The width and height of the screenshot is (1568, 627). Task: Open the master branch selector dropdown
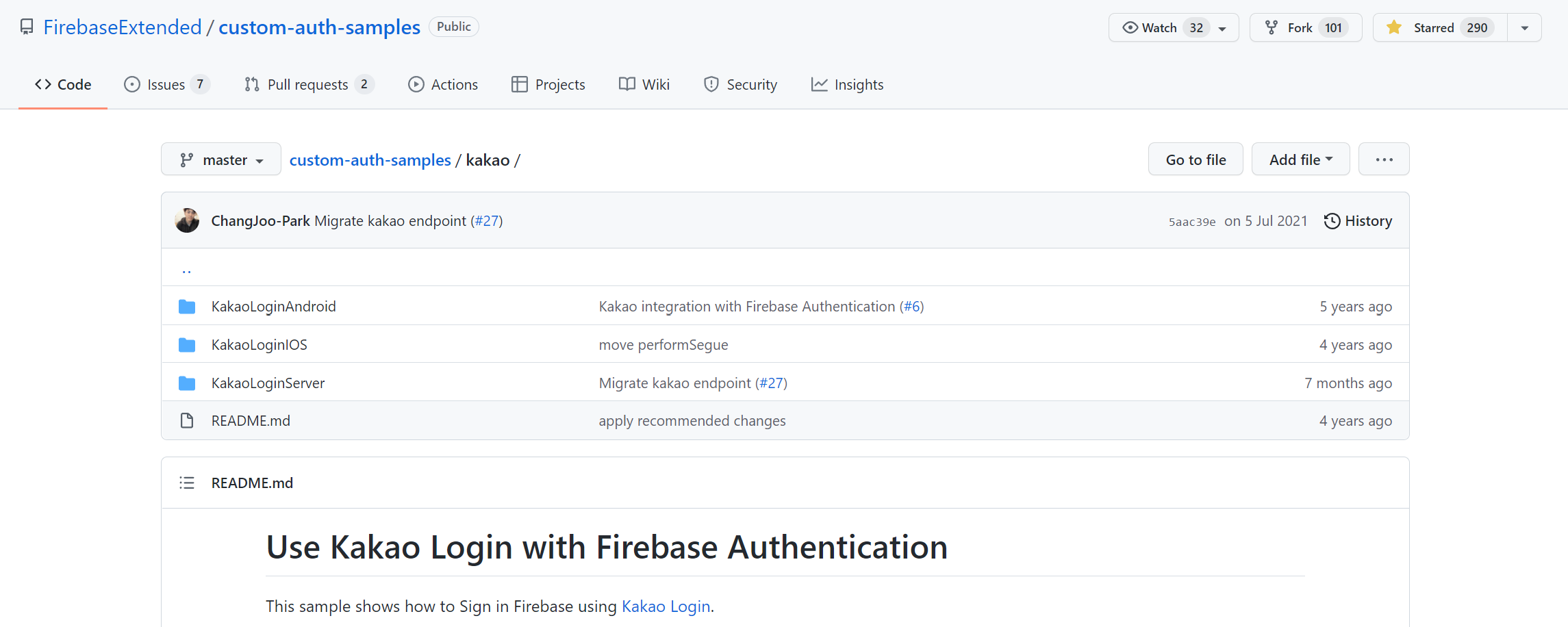[x=221, y=159]
